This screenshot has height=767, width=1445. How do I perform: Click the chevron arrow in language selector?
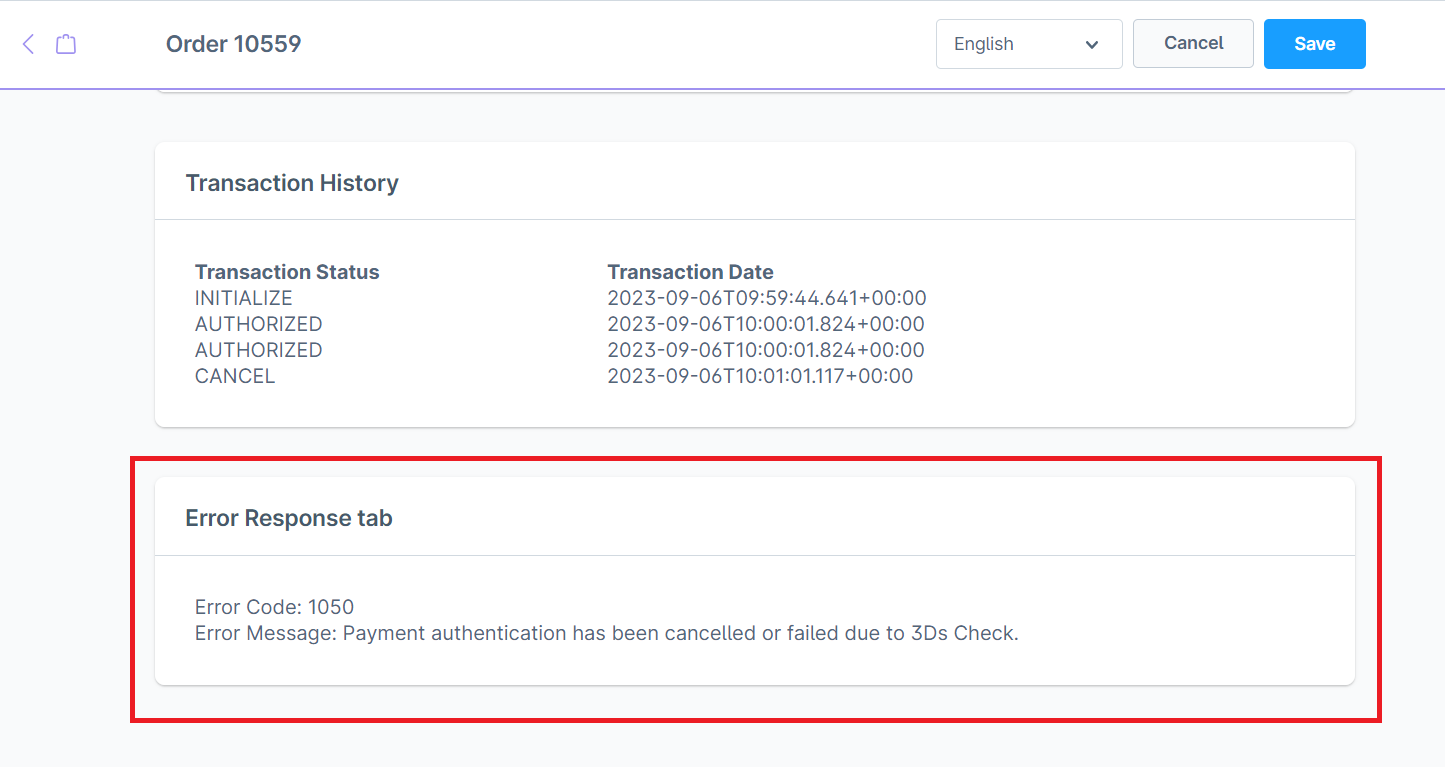tap(1091, 45)
